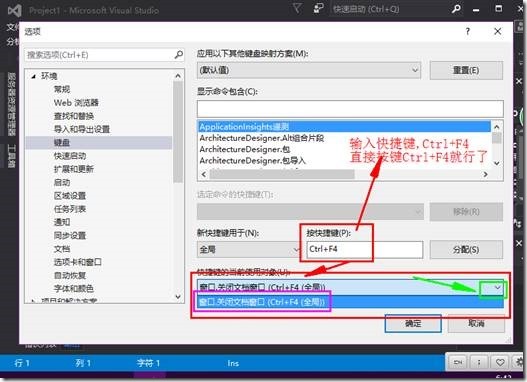This screenshot has width=527, height=382.
Task: Click the Ins indicator in status bar
Action: 233,363
